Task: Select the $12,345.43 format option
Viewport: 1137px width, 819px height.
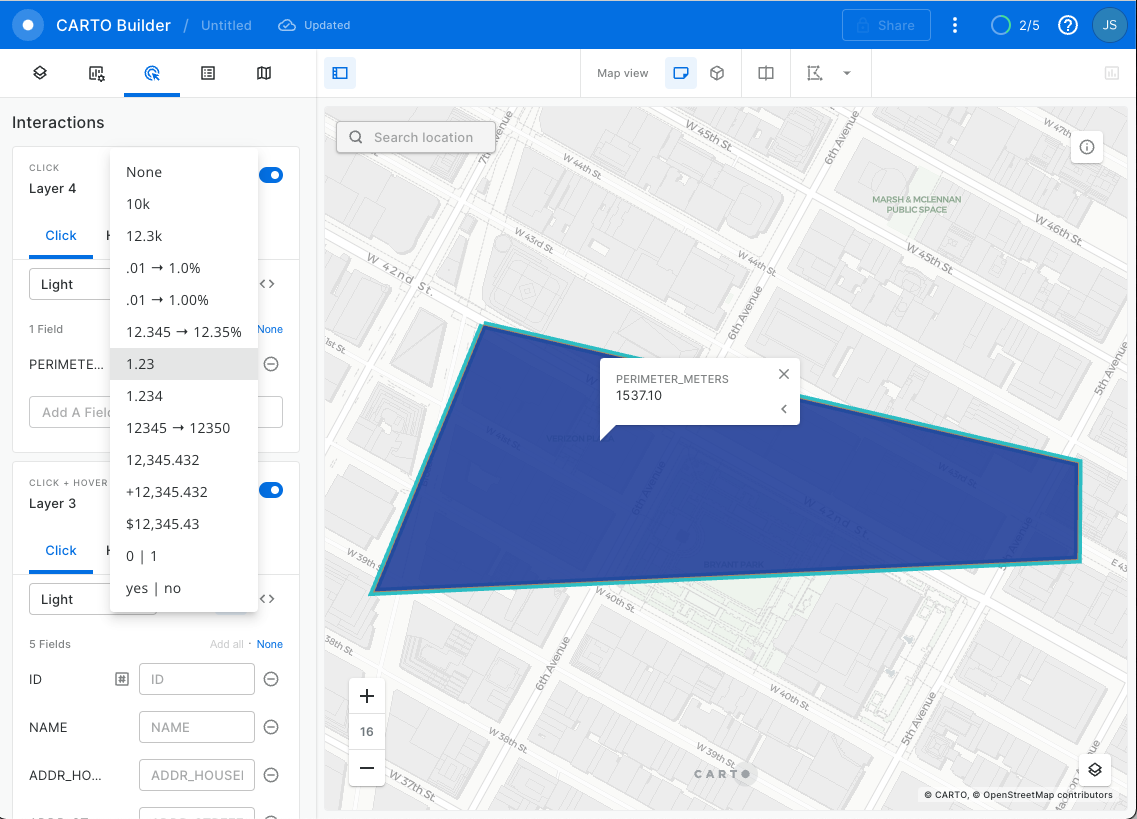Action: point(162,524)
